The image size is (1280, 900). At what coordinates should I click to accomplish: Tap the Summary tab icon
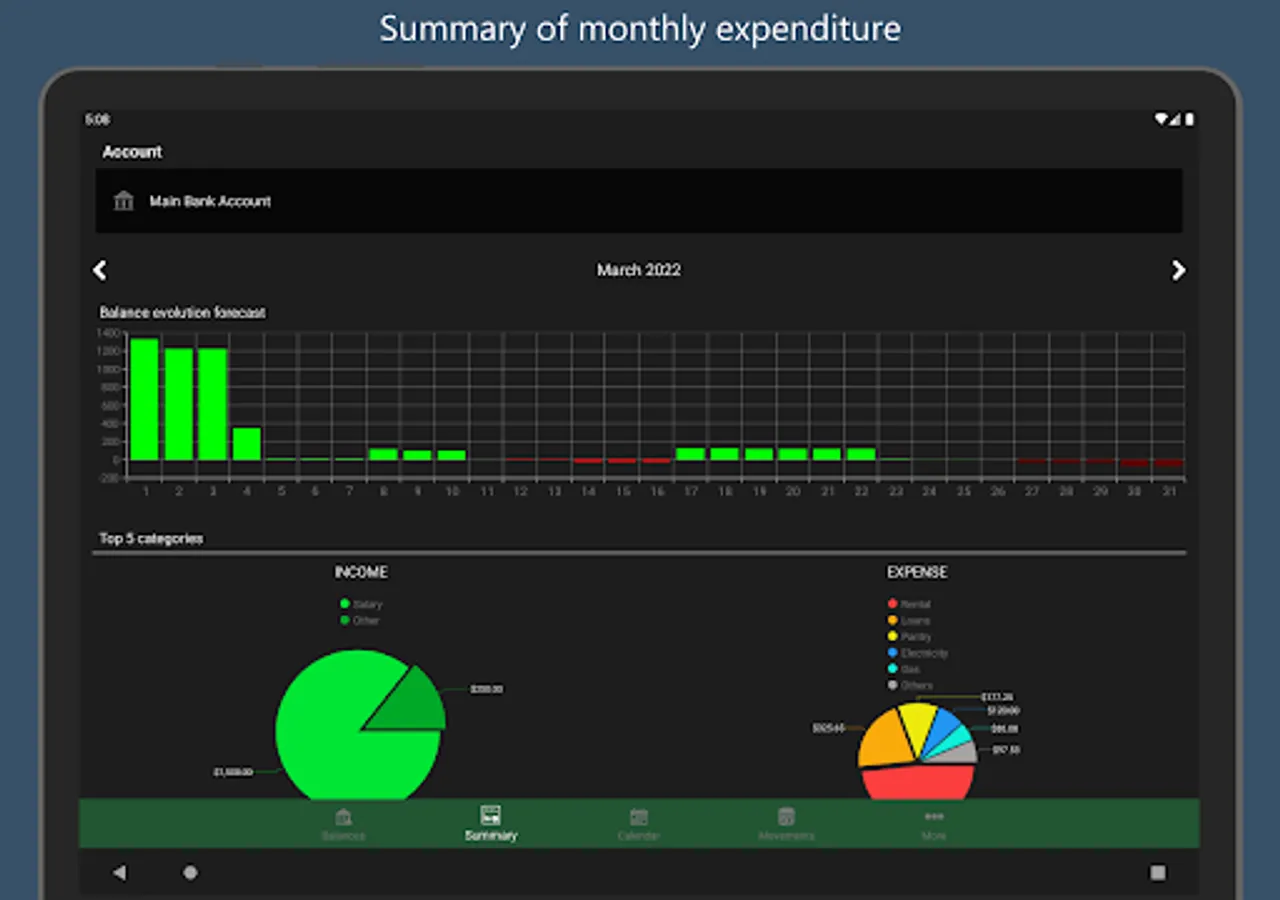pos(490,815)
